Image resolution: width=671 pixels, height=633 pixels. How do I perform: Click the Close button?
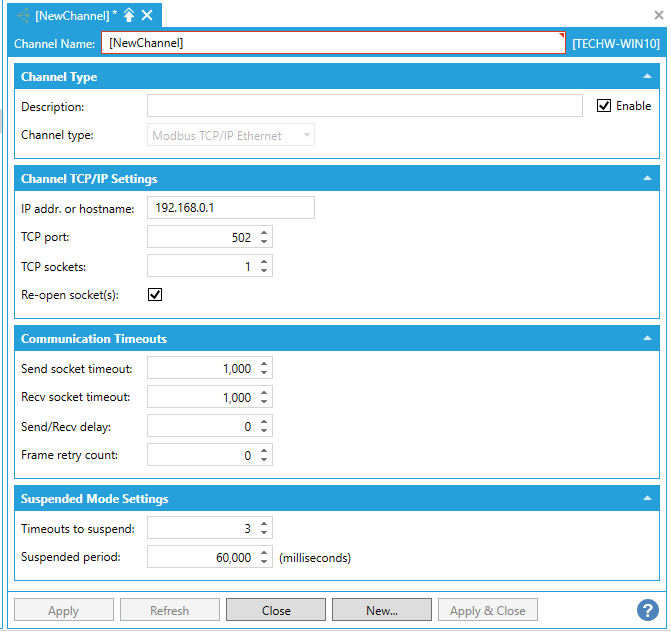pos(276,610)
